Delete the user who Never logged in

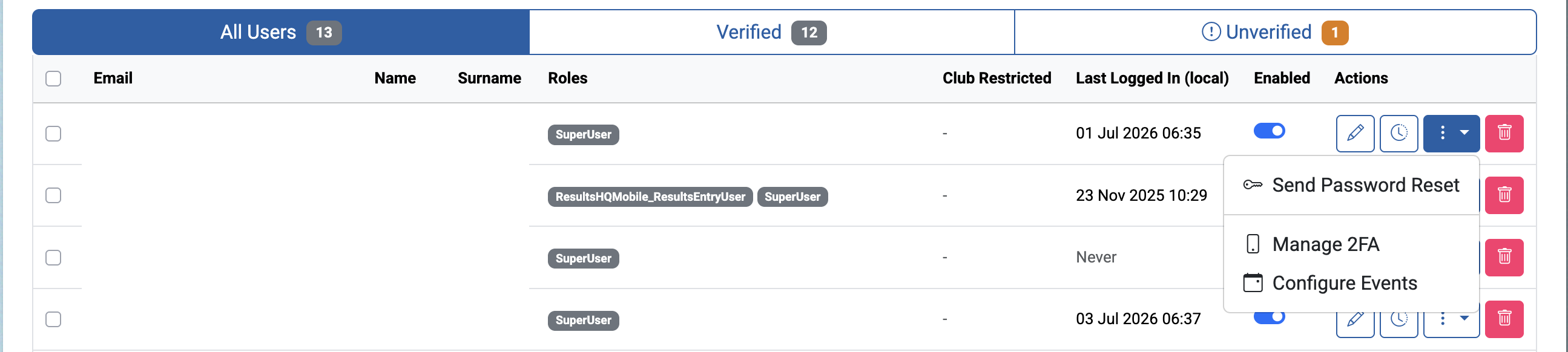1504,257
